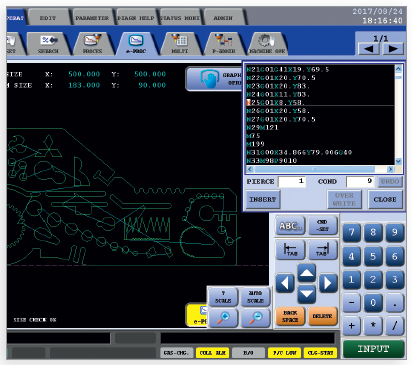Click the INSERT button
413x365 pixels.
263,199
